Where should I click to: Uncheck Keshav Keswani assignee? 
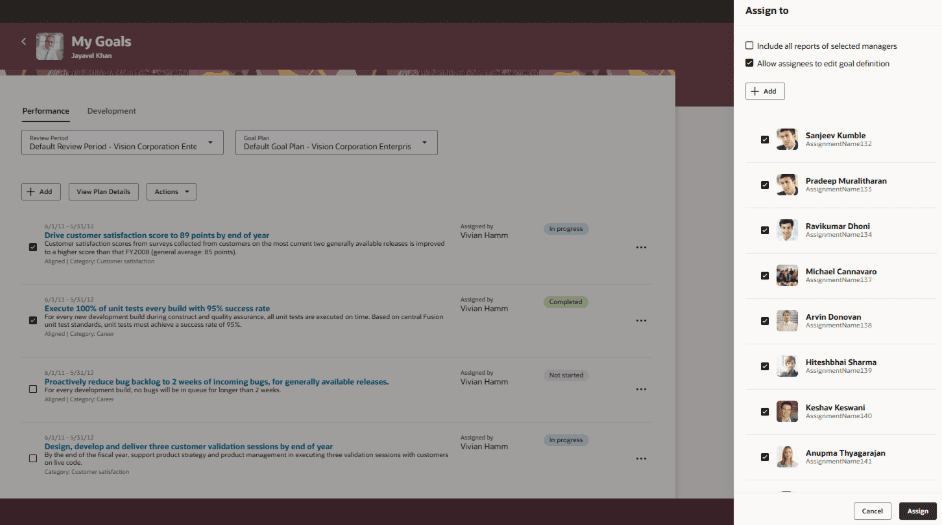[x=765, y=411]
